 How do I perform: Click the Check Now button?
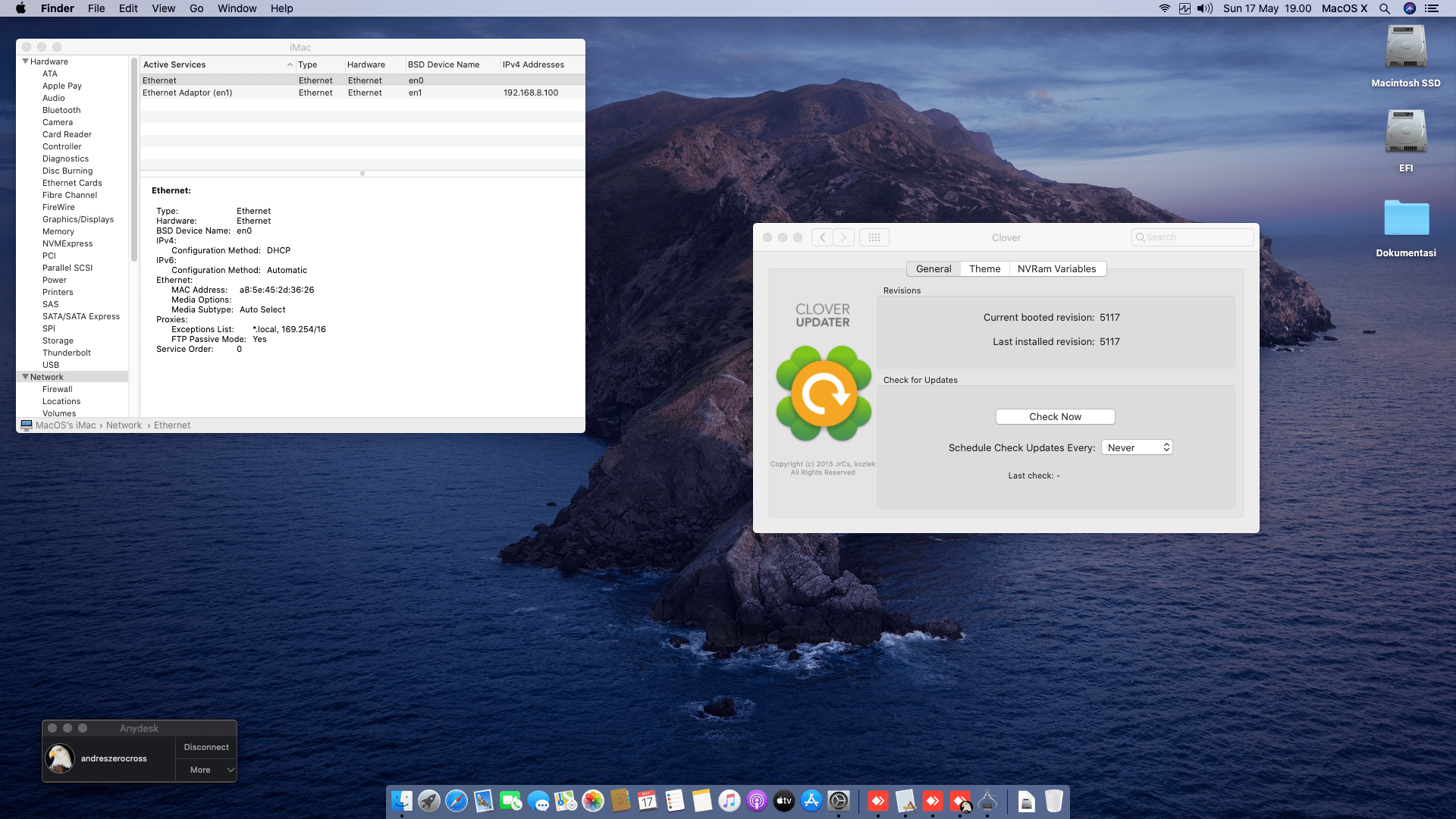[x=1055, y=416]
